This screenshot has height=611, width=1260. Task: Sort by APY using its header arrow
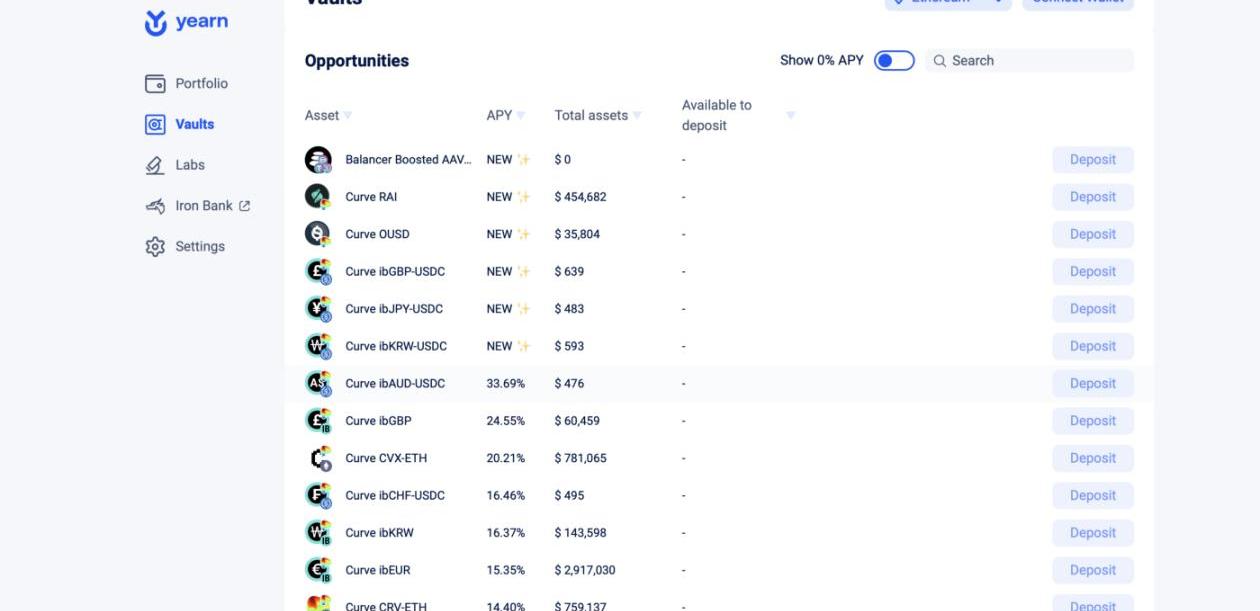coord(521,116)
